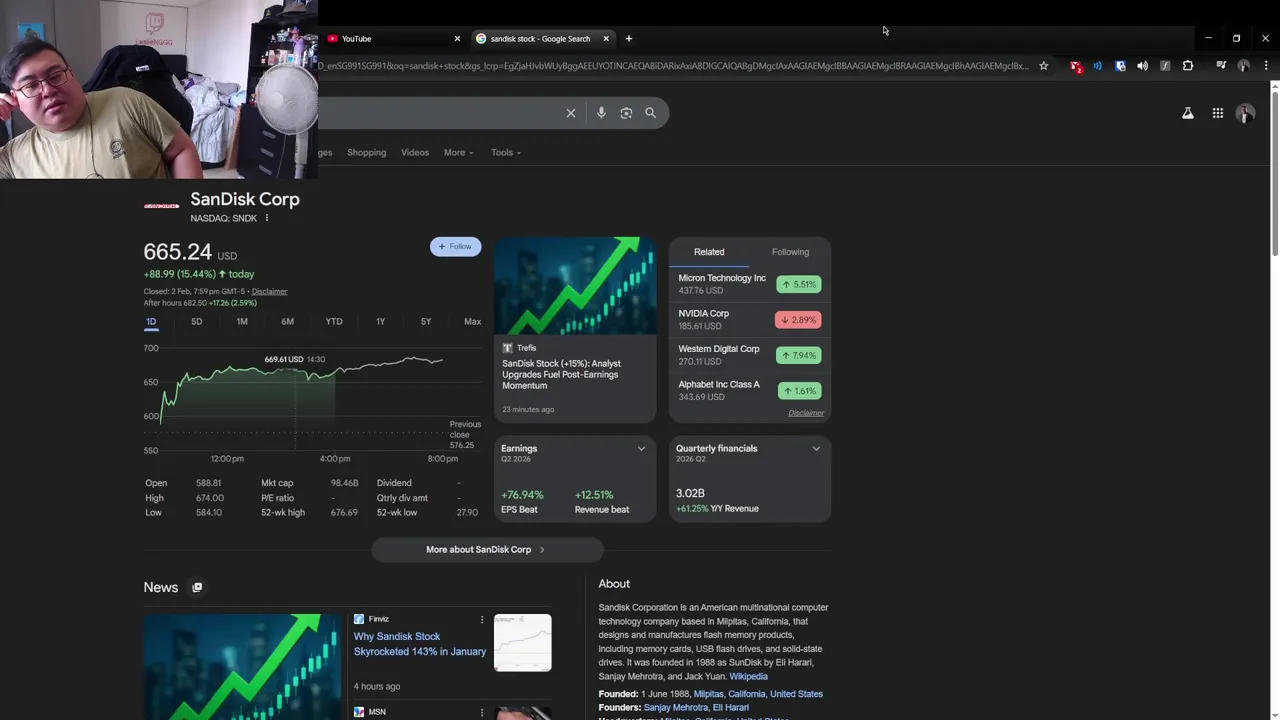Open Western Digital Corp related stock
The height and width of the screenshot is (720, 1280).
point(749,355)
